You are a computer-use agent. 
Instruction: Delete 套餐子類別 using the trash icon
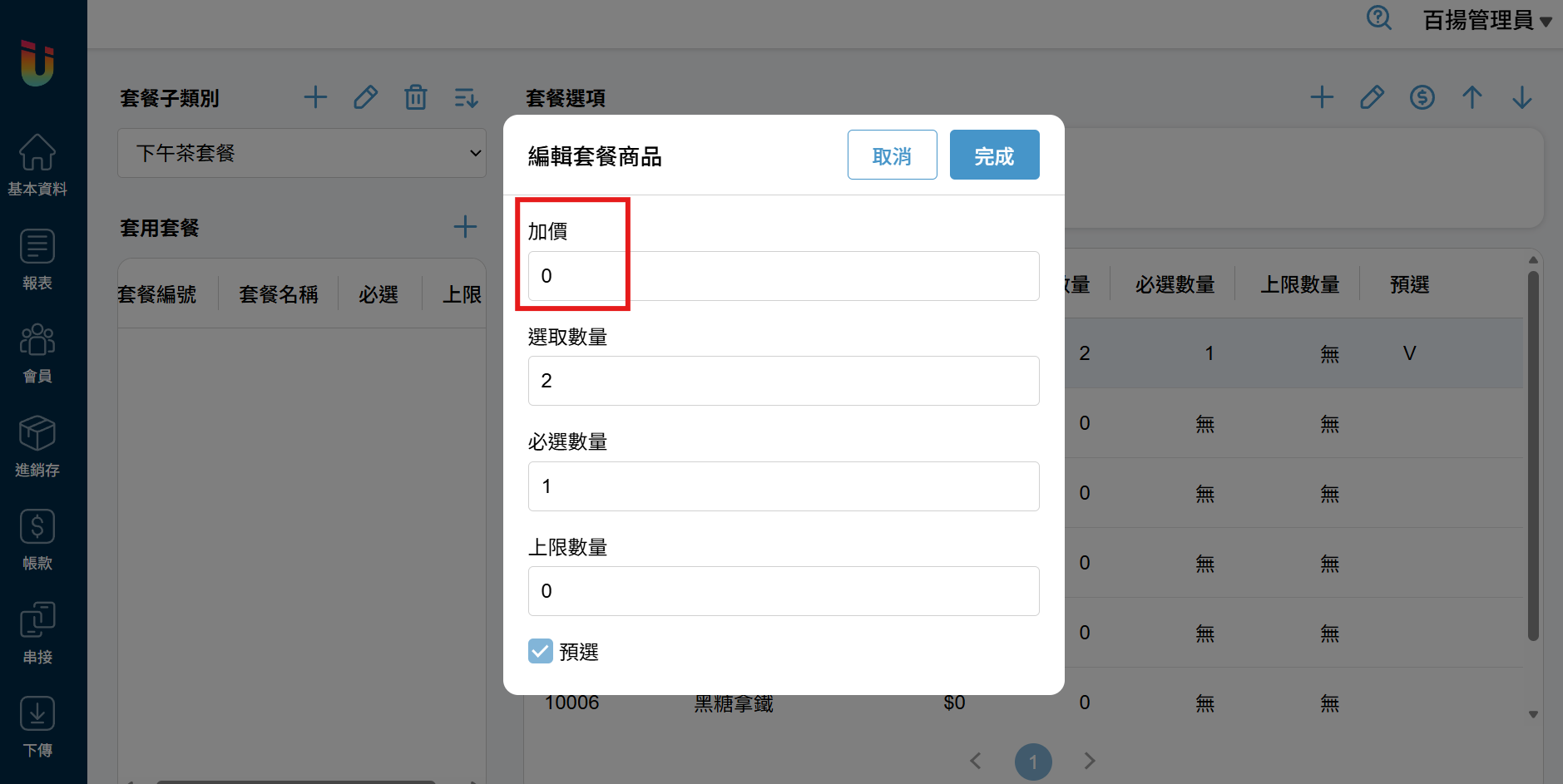tap(415, 97)
